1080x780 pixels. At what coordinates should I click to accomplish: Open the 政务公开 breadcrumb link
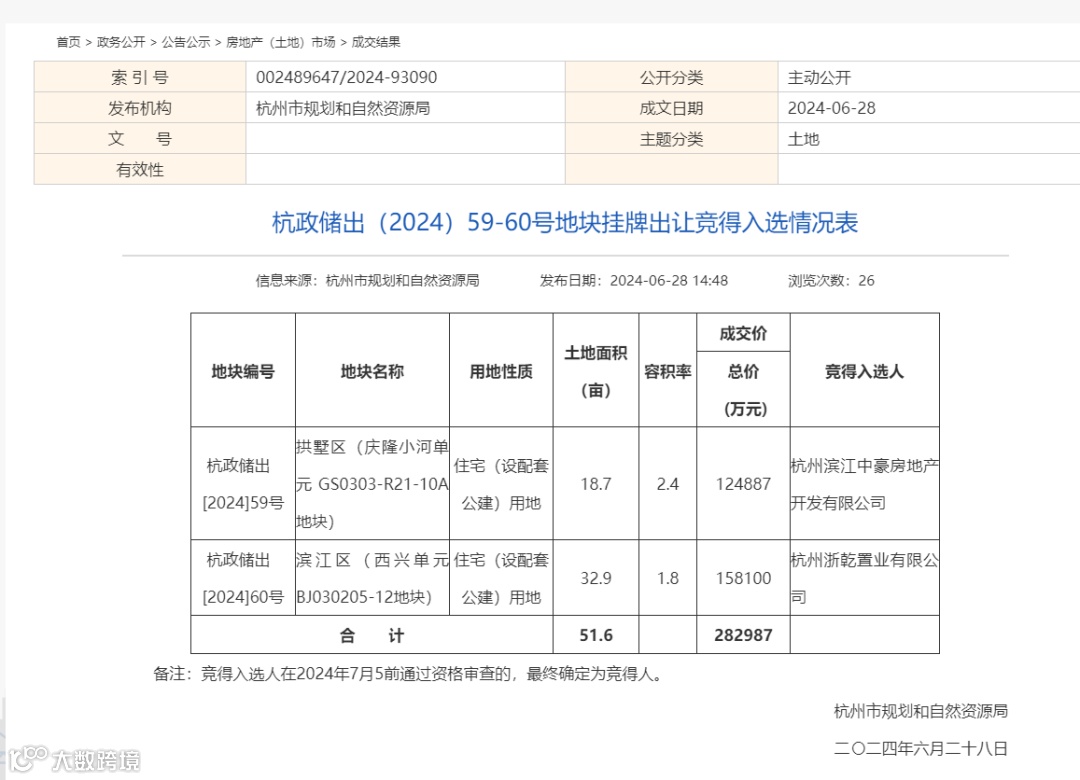(121, 42)
